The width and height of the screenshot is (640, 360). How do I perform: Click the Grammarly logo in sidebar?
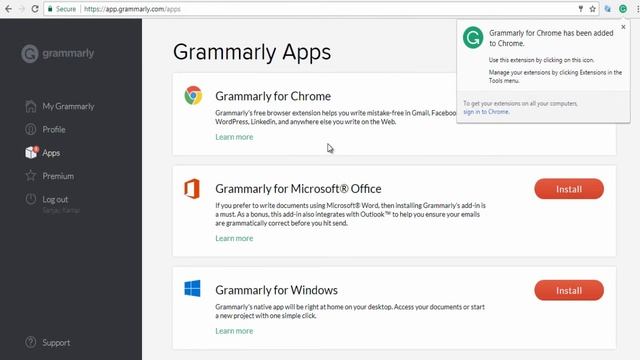[x=58, y=53]
